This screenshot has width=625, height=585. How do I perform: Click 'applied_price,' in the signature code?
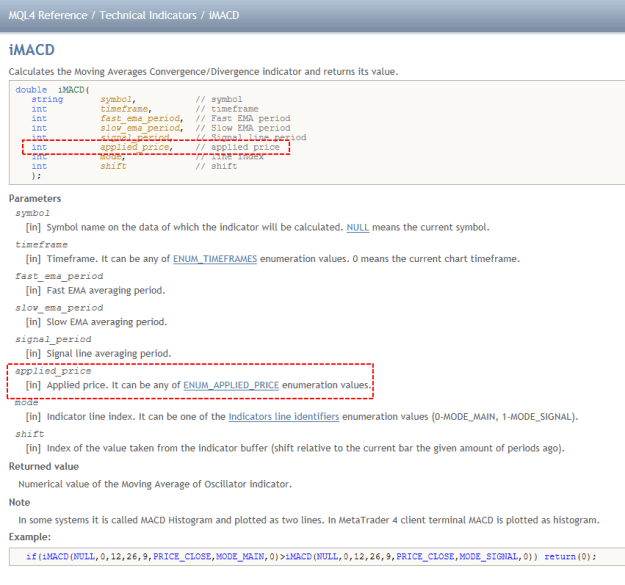(136, 147)
